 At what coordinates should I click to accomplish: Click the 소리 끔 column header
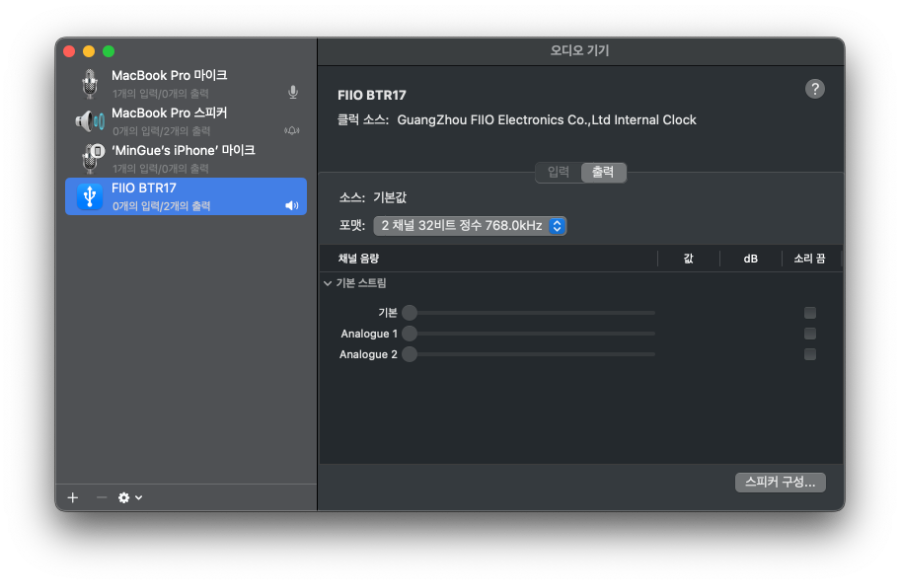(809, 258)
